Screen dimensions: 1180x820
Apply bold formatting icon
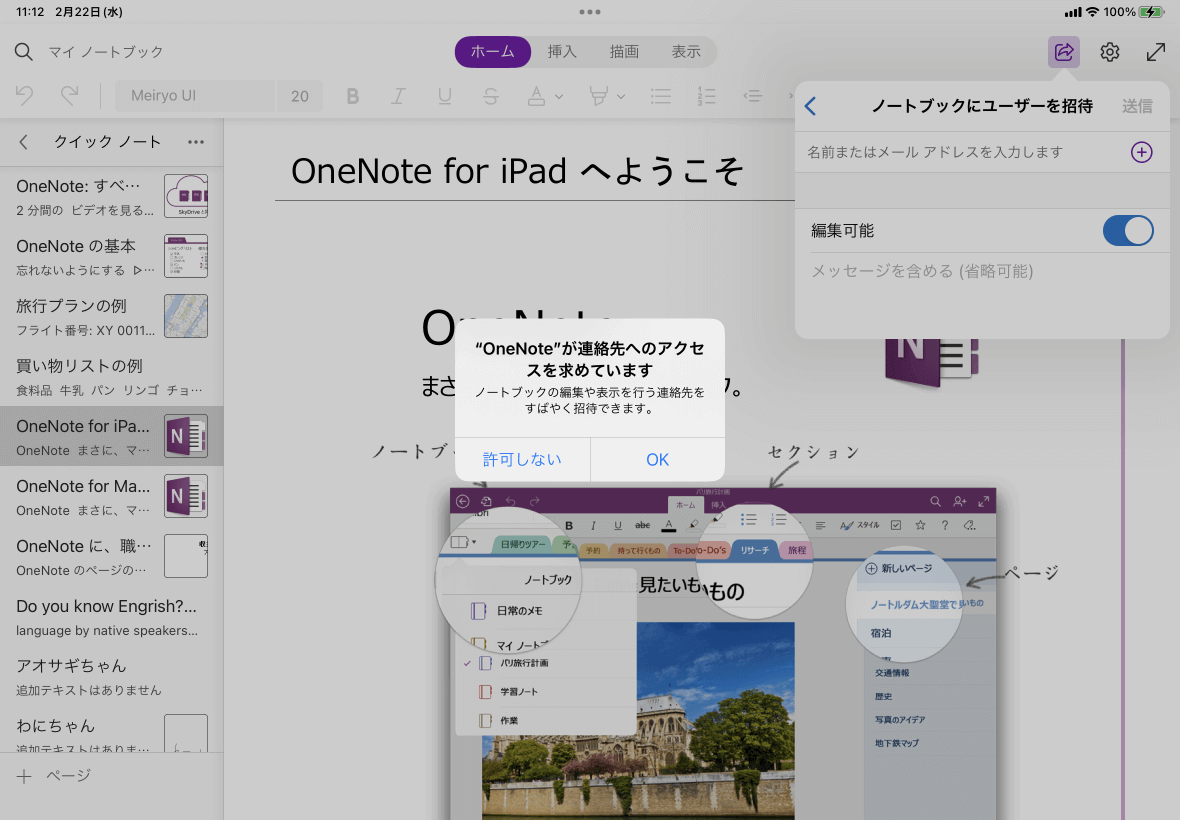coord(352,96)
